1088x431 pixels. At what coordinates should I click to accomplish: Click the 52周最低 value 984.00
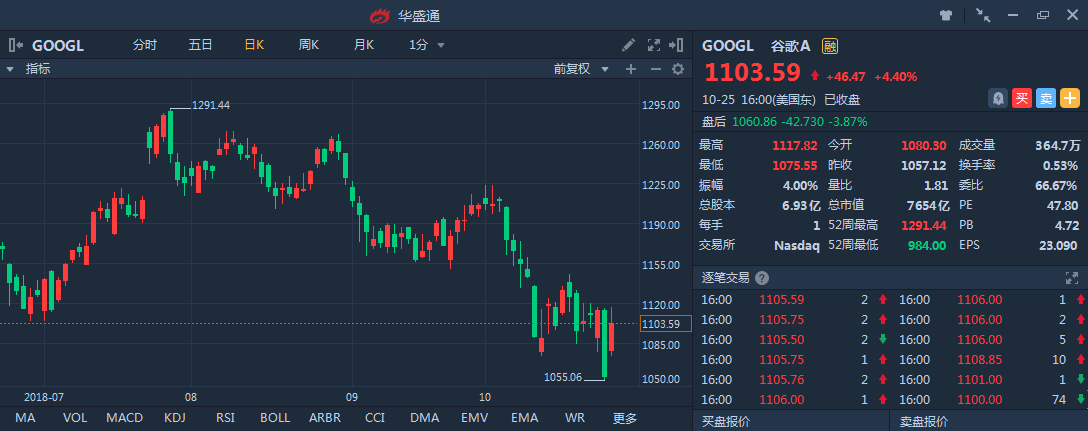[928, 245]
